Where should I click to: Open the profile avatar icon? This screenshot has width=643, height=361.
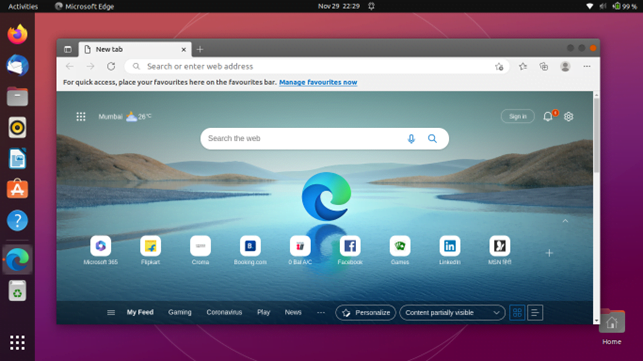tap(565, 66)
